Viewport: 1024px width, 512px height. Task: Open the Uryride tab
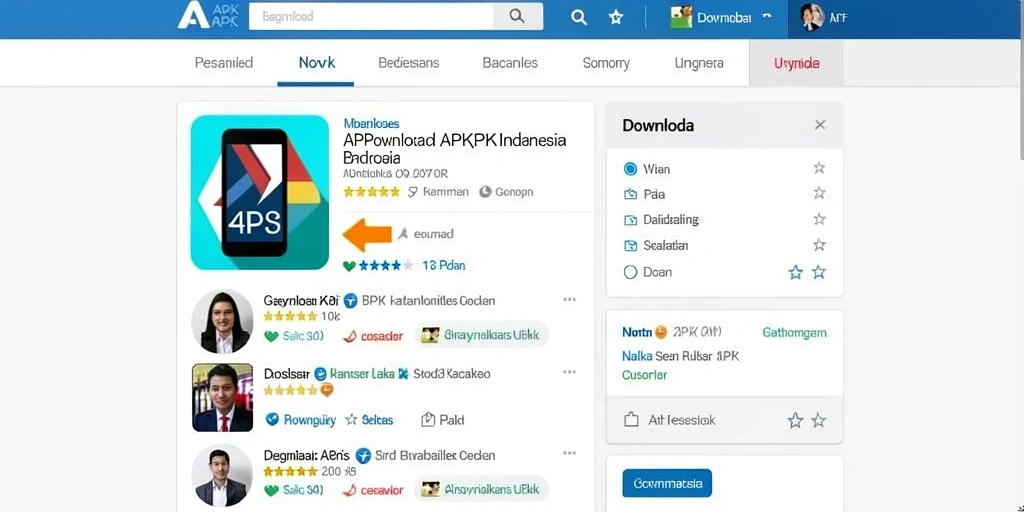tap(796, 63)
